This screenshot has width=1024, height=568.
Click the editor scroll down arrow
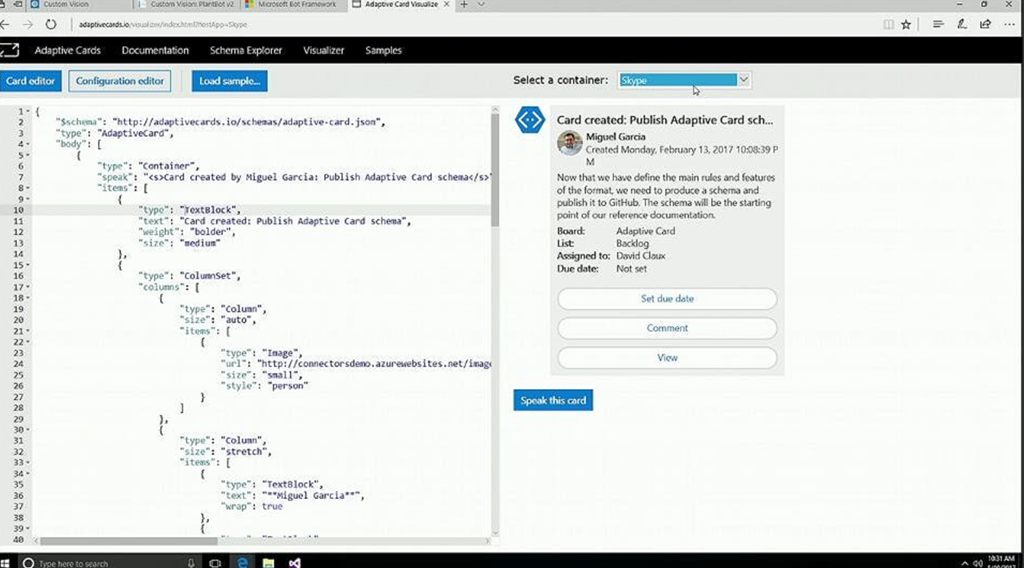click(494, 533)
